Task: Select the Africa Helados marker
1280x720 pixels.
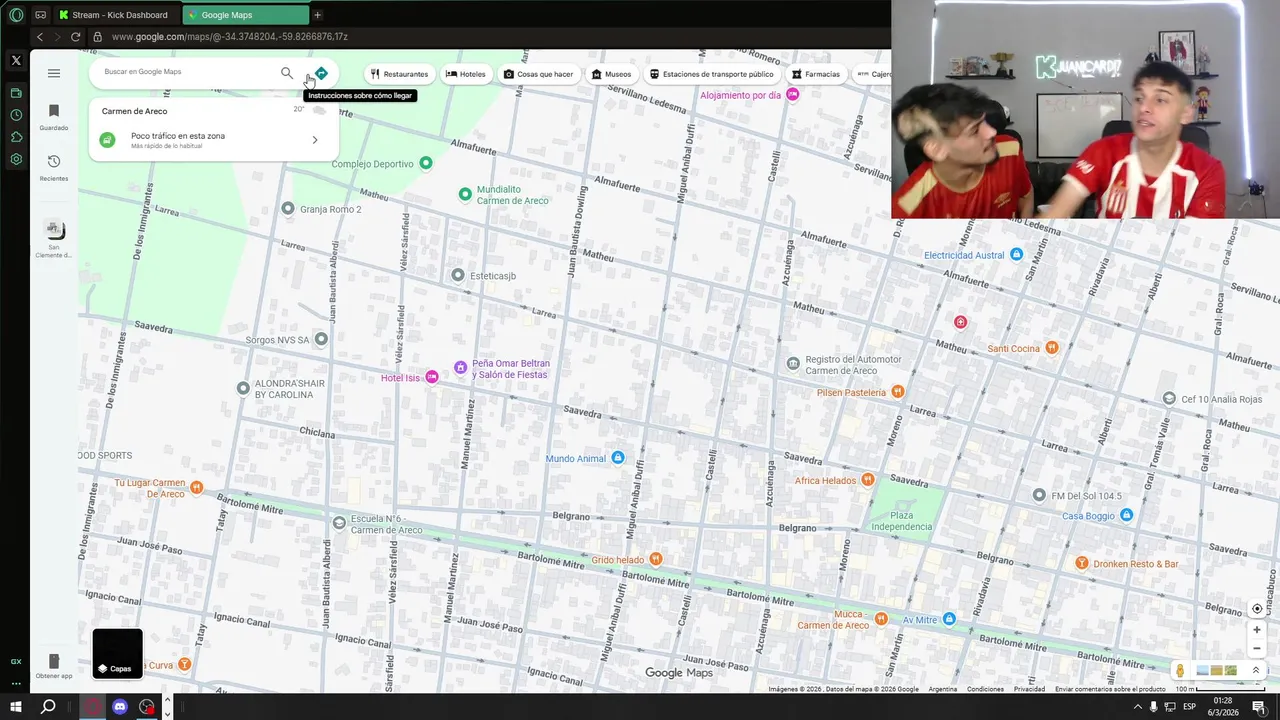Action: [x=868, y=480]
